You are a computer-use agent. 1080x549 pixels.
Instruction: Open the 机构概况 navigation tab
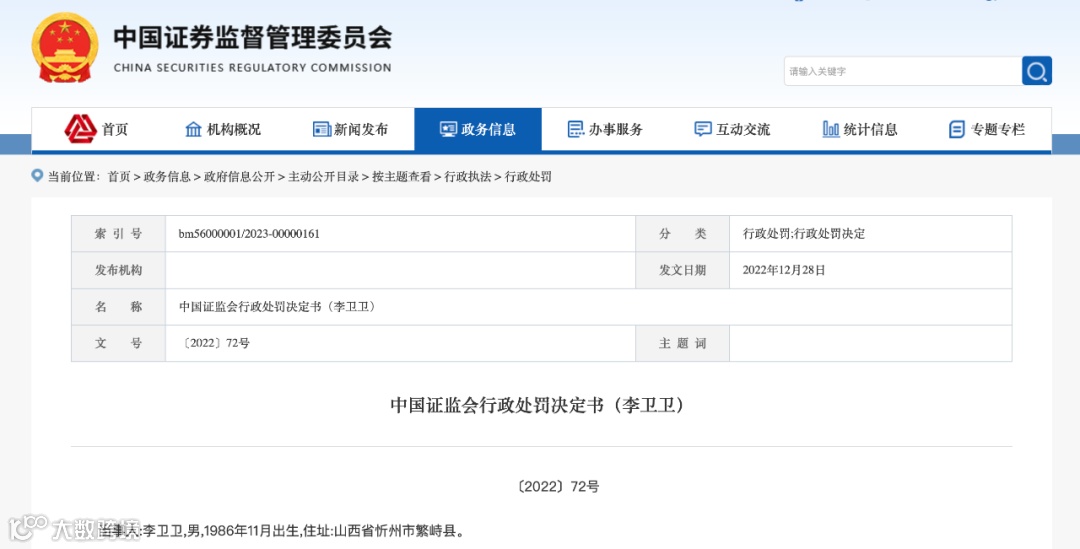click(223, 129)
